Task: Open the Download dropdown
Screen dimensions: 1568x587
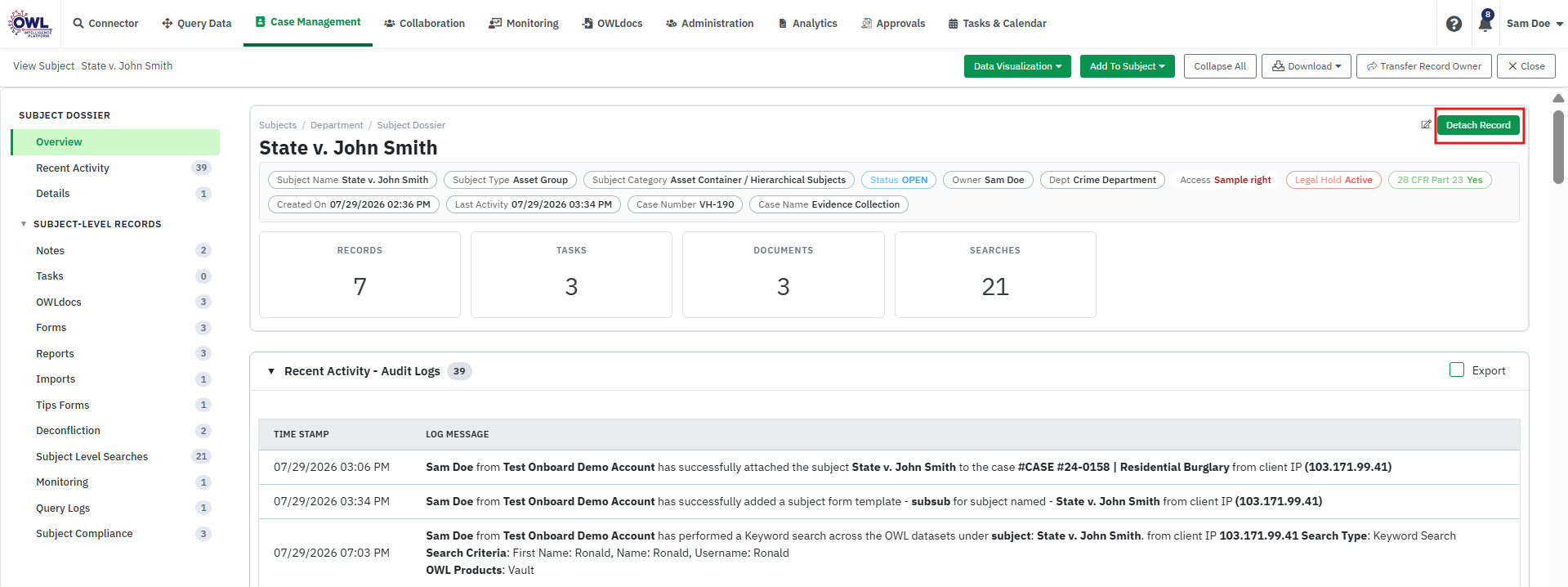Action: [x=1306, y=66]
